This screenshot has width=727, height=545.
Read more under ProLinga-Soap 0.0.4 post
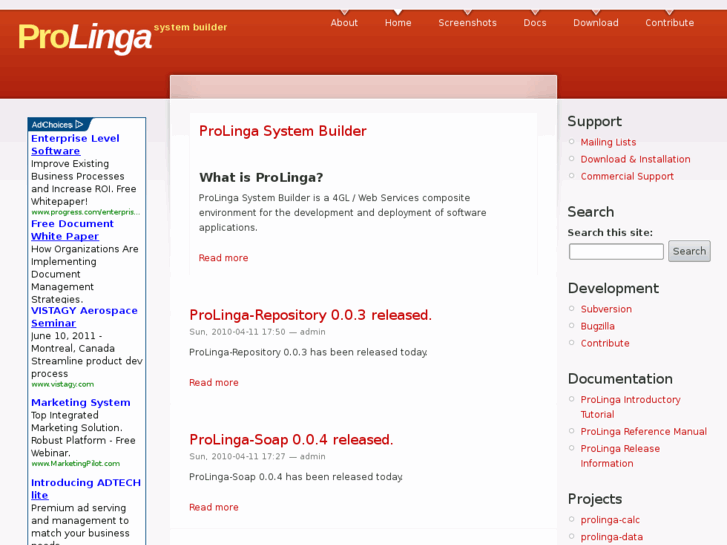[214, 507]
